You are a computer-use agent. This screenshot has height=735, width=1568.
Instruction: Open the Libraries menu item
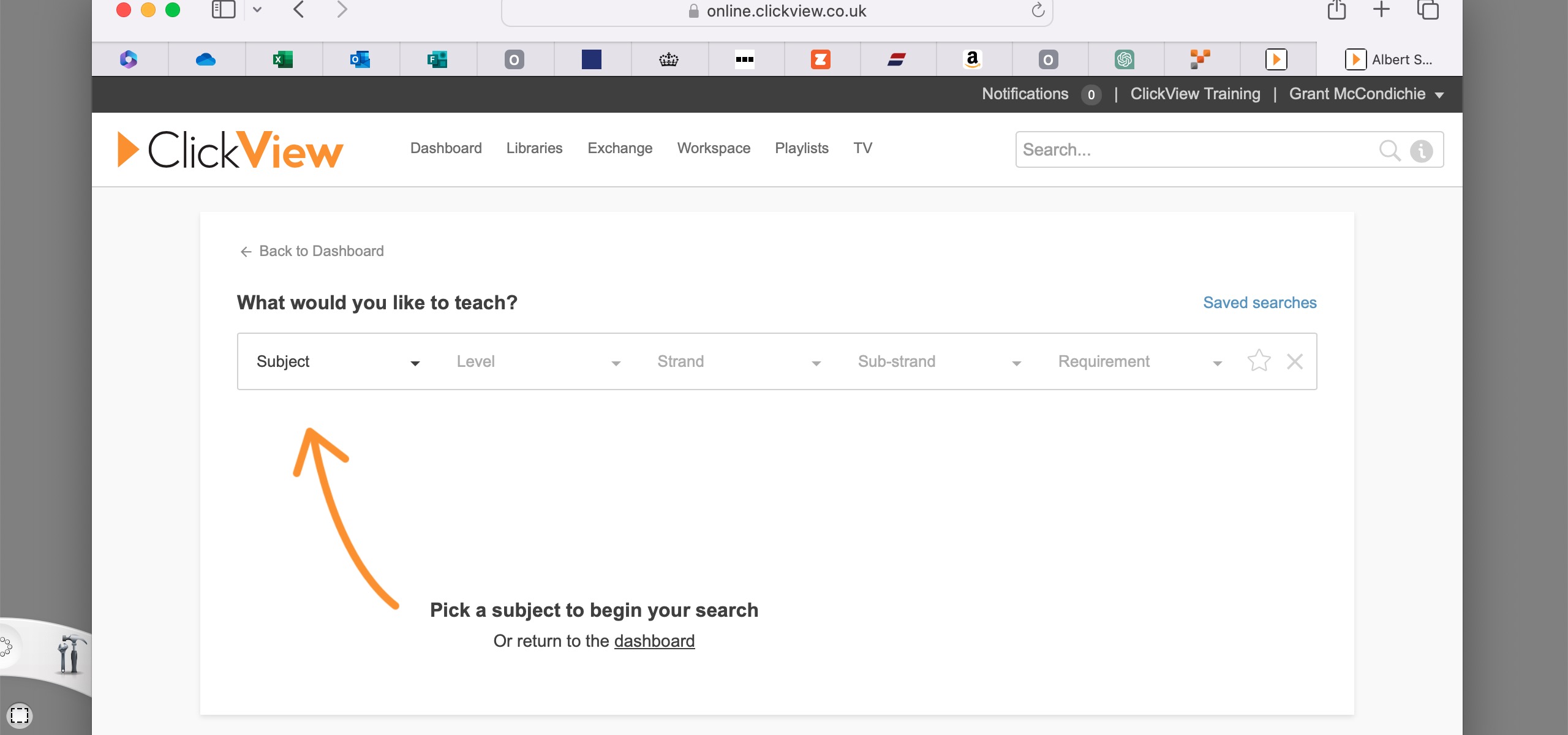coord(534,148)
